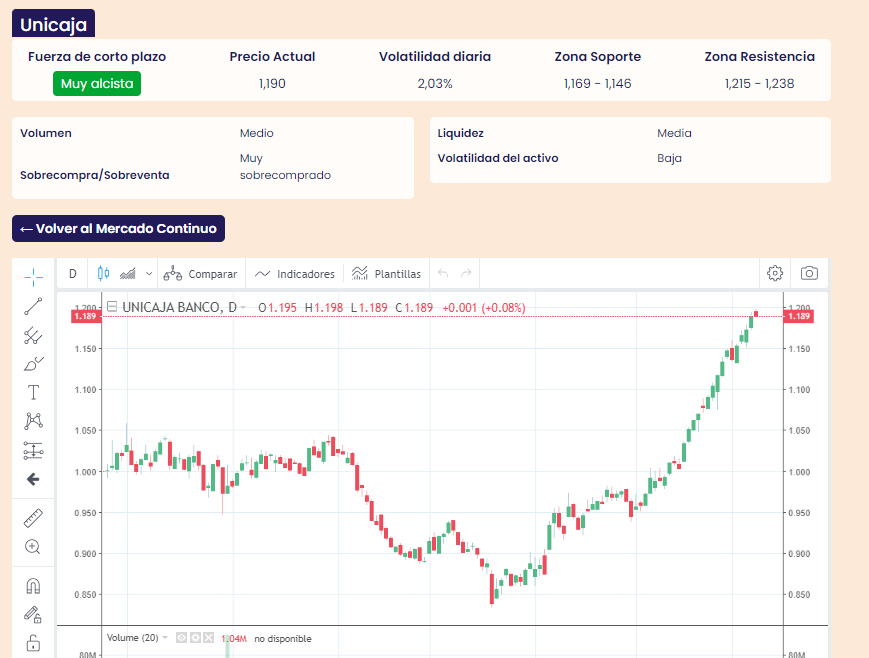Open the UNICAJA BANCO, D dropdown arrow
This screenshot has width=869, height=658.
(x=243, y=308)
